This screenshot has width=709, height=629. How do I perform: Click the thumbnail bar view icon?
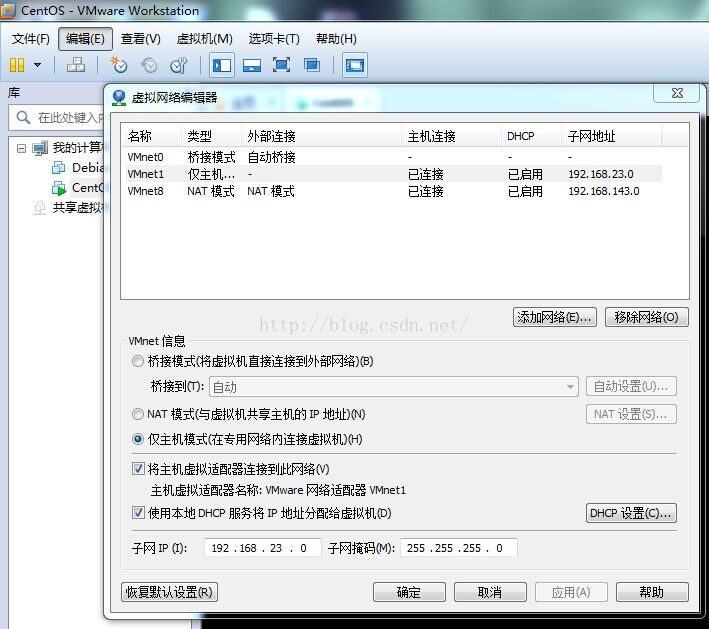click(x=252, y=65)
